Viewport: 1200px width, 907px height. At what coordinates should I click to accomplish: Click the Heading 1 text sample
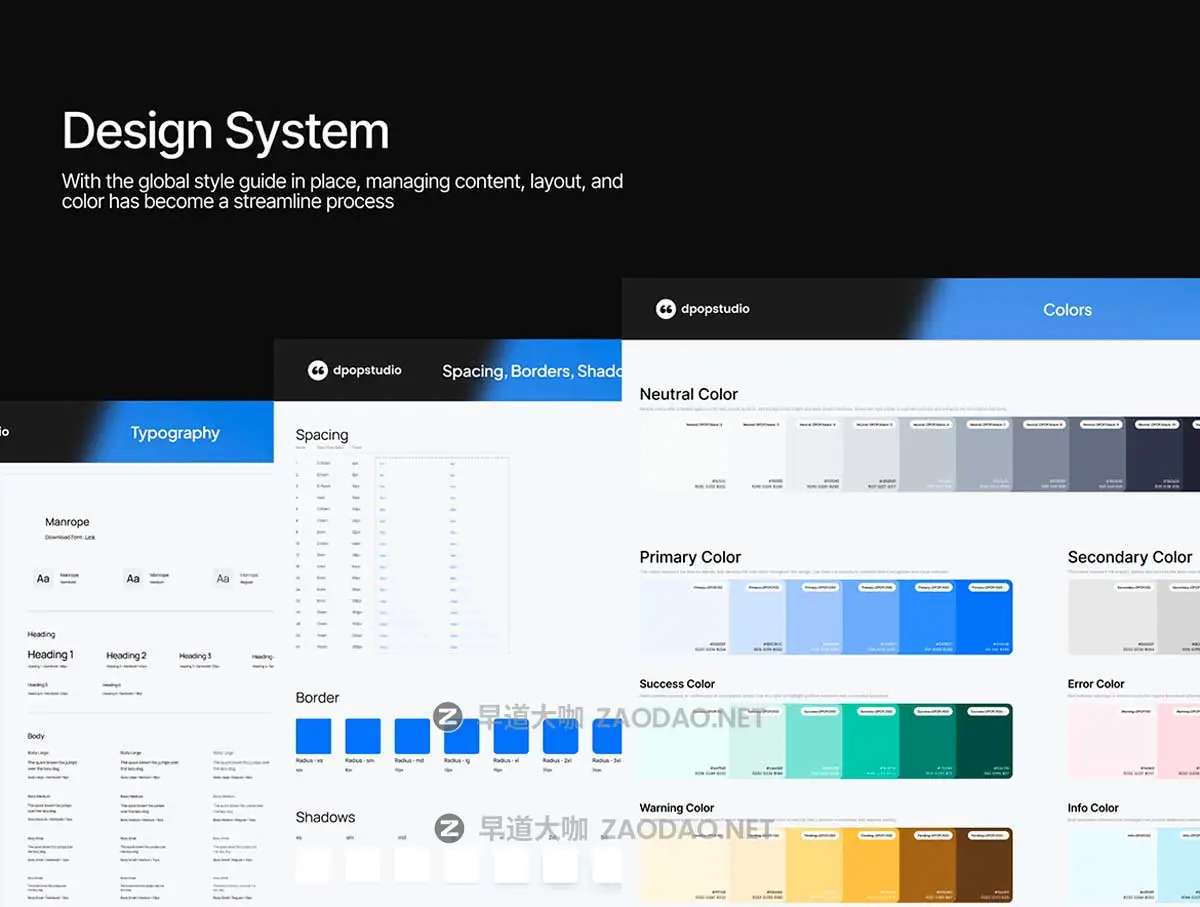tap(50, 655)
